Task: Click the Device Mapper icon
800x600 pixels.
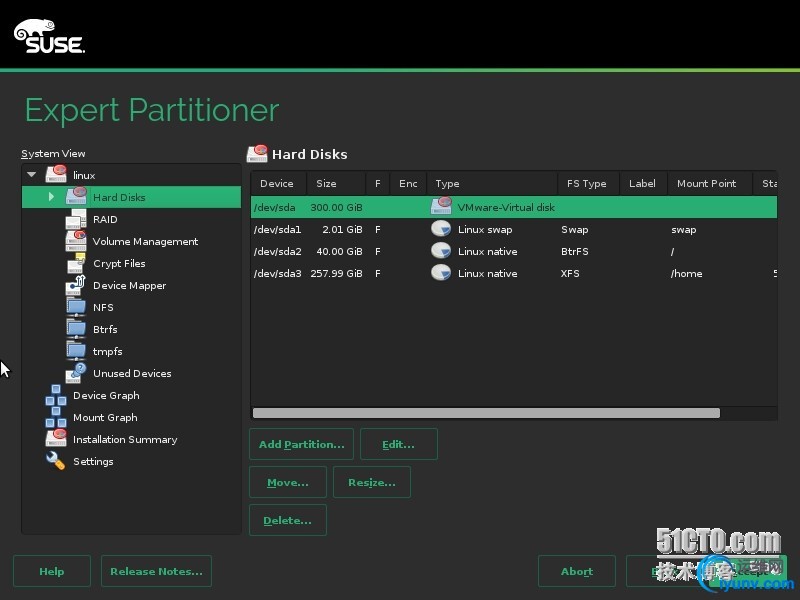Action: 76,285
